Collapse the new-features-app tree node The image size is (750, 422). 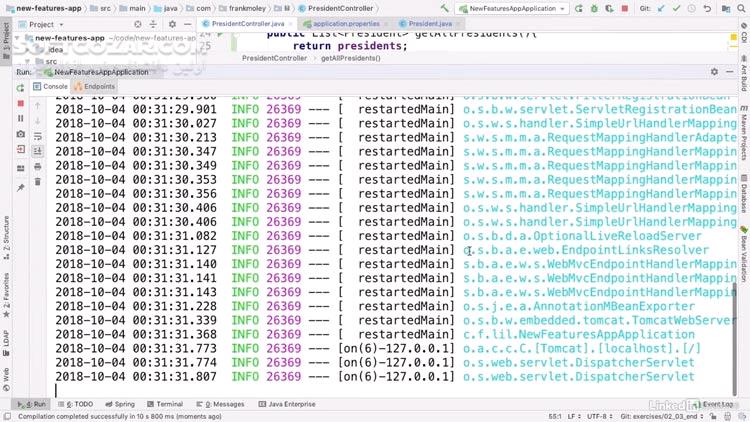[18, 38]
